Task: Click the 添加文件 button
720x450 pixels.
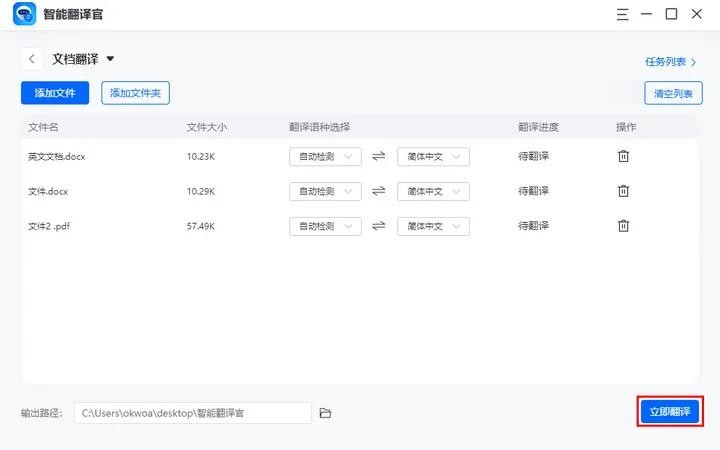Action: point(55,93)
